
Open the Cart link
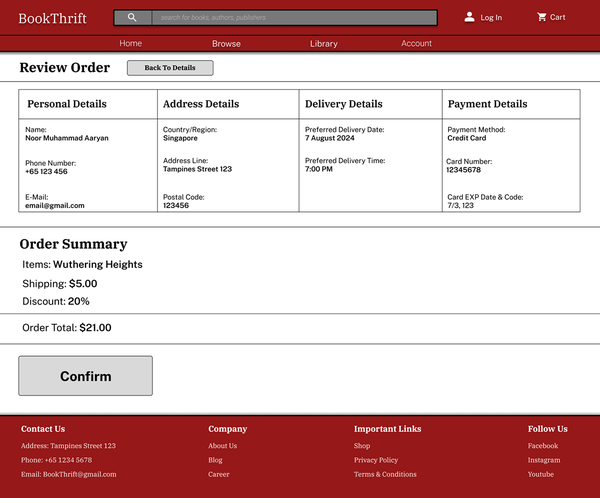(x=558, y=18)
